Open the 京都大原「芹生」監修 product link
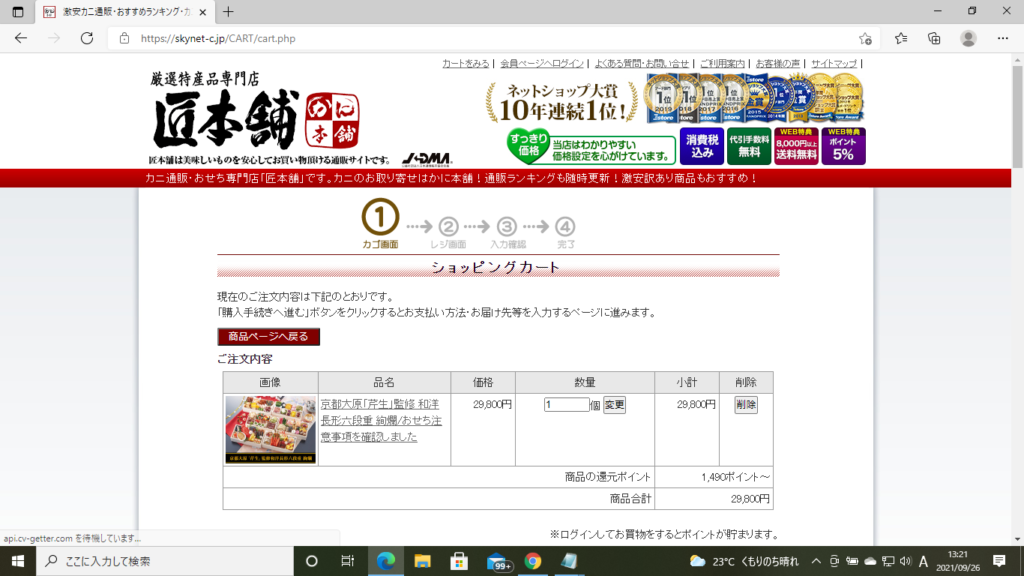Viewport: 1024px width, 576px height. point(381,420)
